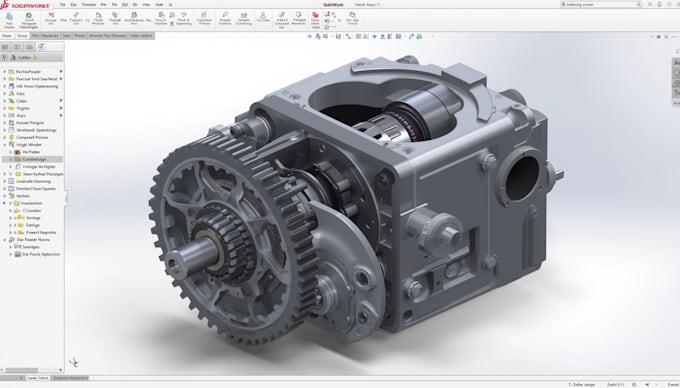
Task: Select the highlighted 'Consttenuyn' tree row
Action: coord(33,160)
